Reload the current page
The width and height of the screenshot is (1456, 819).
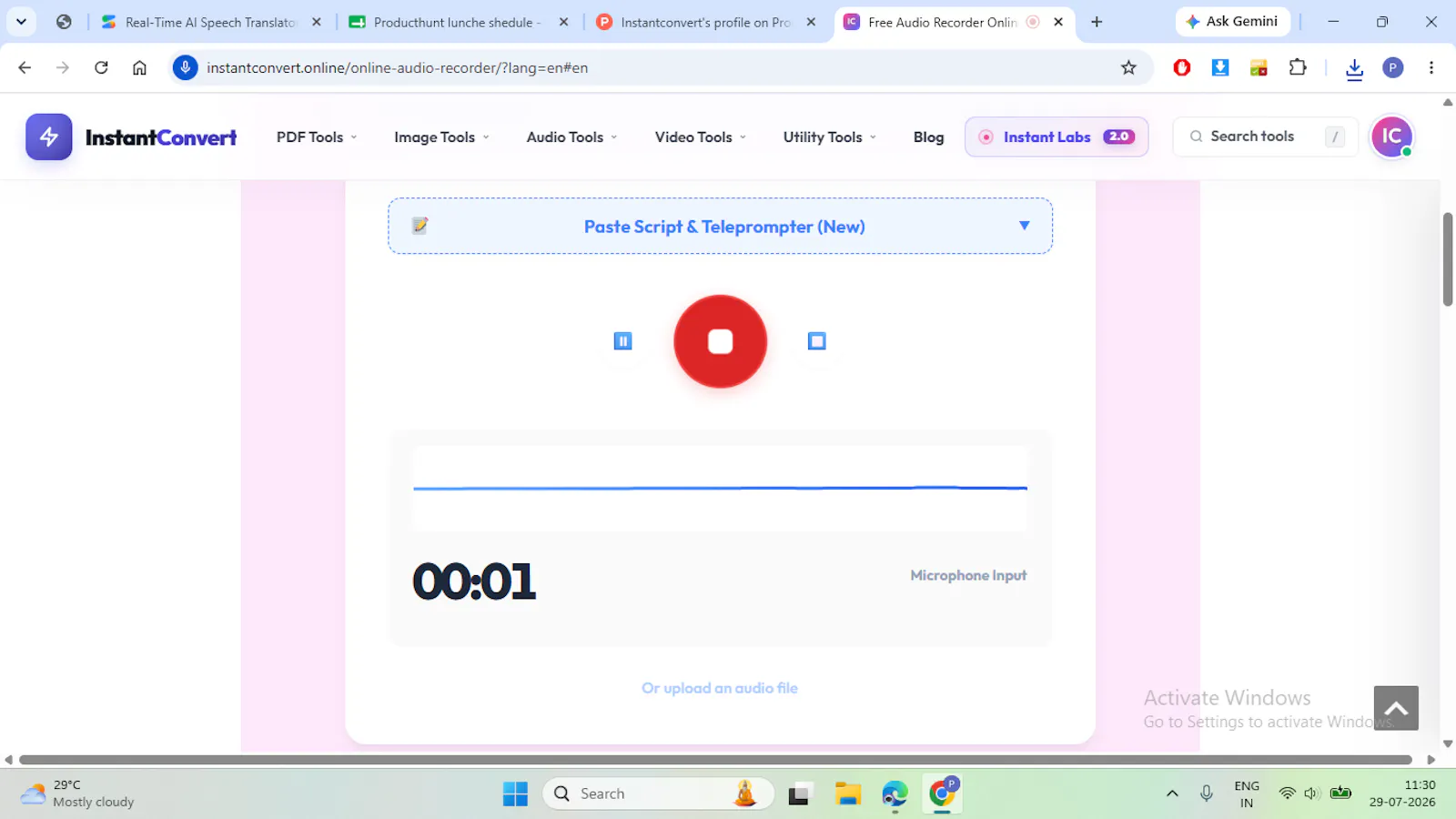(x=101, y=67)
